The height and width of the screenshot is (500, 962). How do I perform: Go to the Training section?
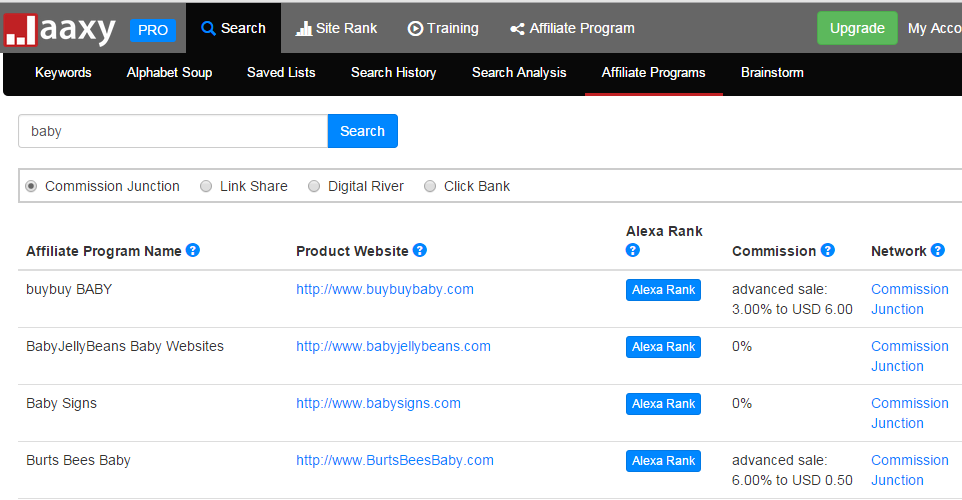(x=443, y=28)
